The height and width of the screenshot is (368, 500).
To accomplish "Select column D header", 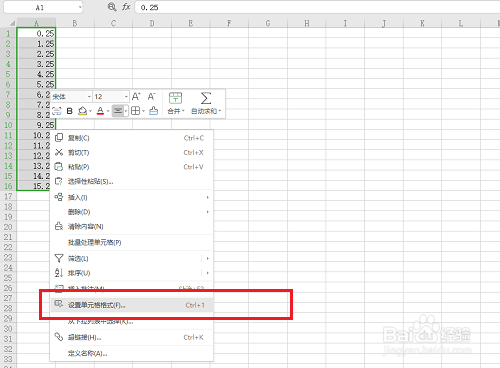I will tap(152, 23).
